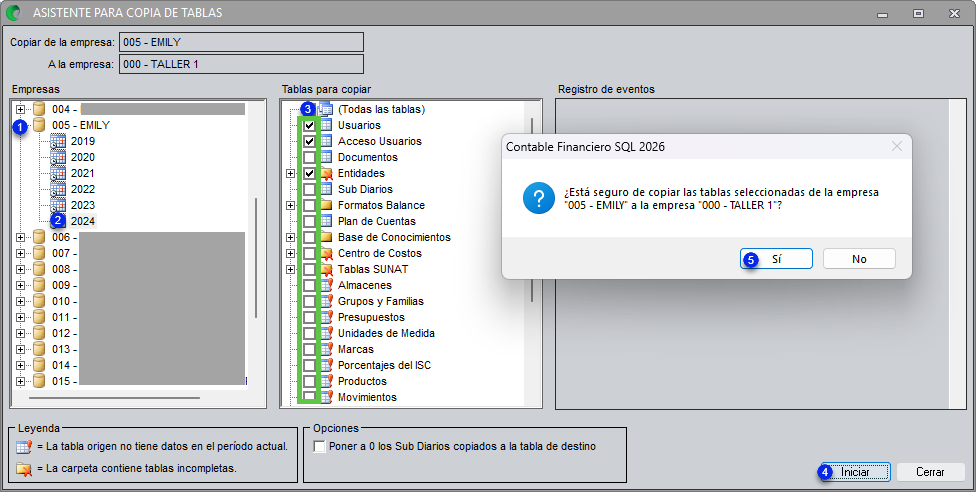The image size is (976, 492).
Task: Check the Base de Conocimientos checkbox
Action: (x=309, y=237)
